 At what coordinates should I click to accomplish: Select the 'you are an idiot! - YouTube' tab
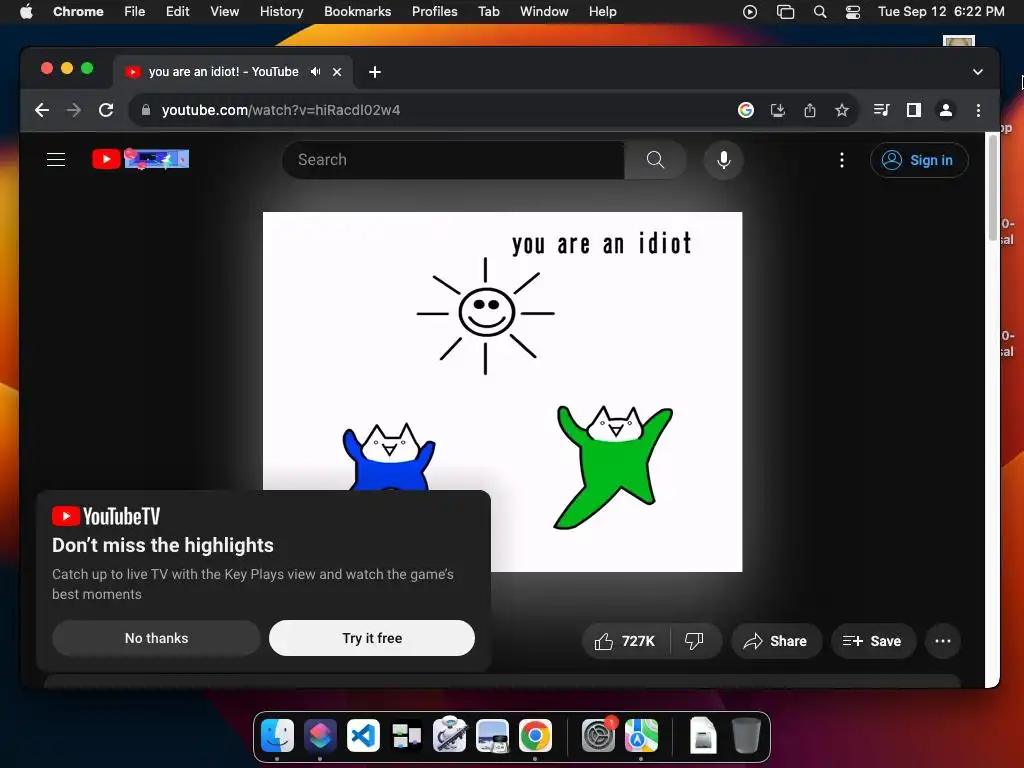[223, 71]
